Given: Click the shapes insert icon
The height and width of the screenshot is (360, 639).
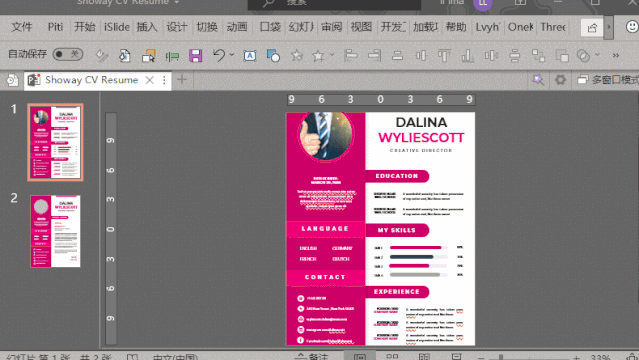Looking at the screenshot, I should coord(273,55).
